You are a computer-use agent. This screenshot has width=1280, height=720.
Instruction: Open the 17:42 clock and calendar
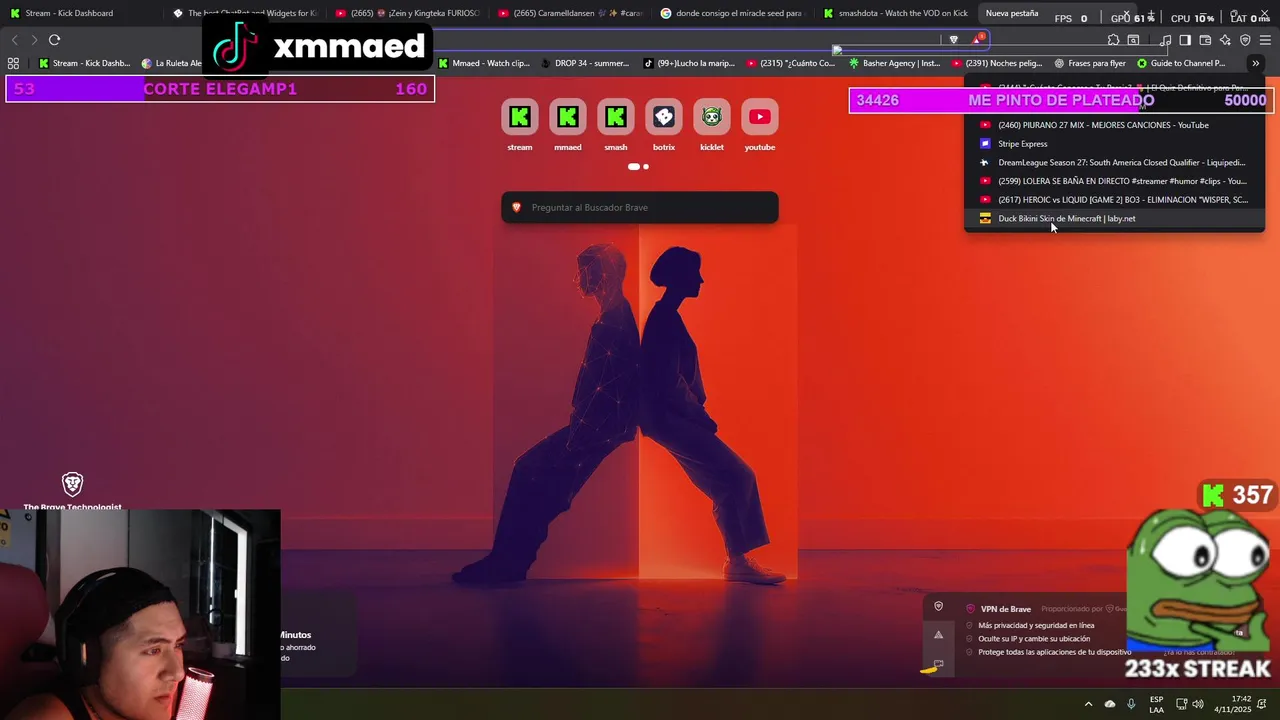coord(1233,704)
